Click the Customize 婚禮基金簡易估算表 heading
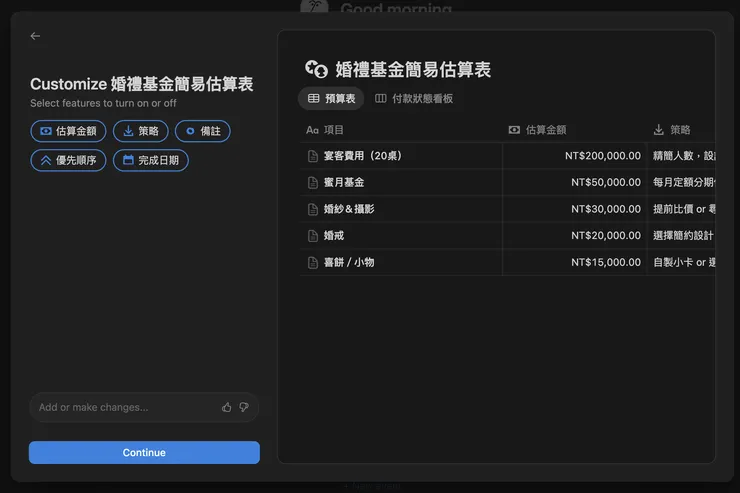 click(142, 84)
